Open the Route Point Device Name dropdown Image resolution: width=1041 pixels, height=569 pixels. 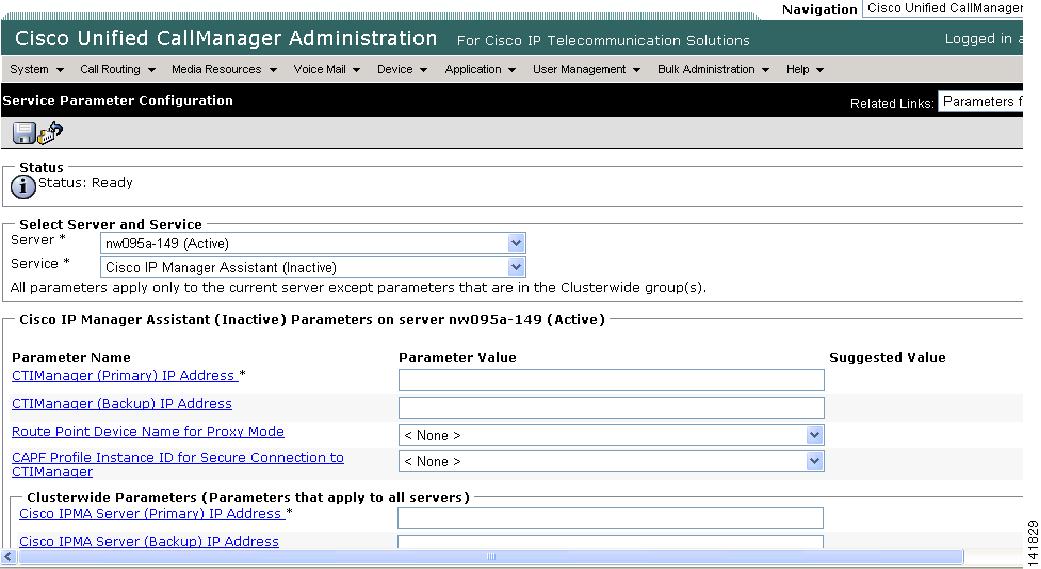815,435
